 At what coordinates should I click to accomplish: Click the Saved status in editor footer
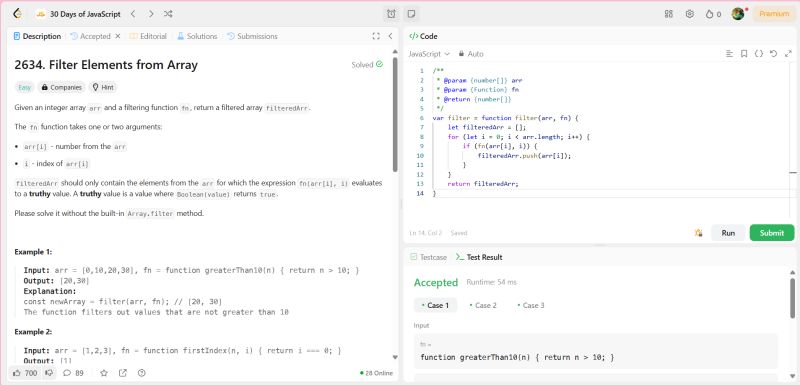(459, 233)
